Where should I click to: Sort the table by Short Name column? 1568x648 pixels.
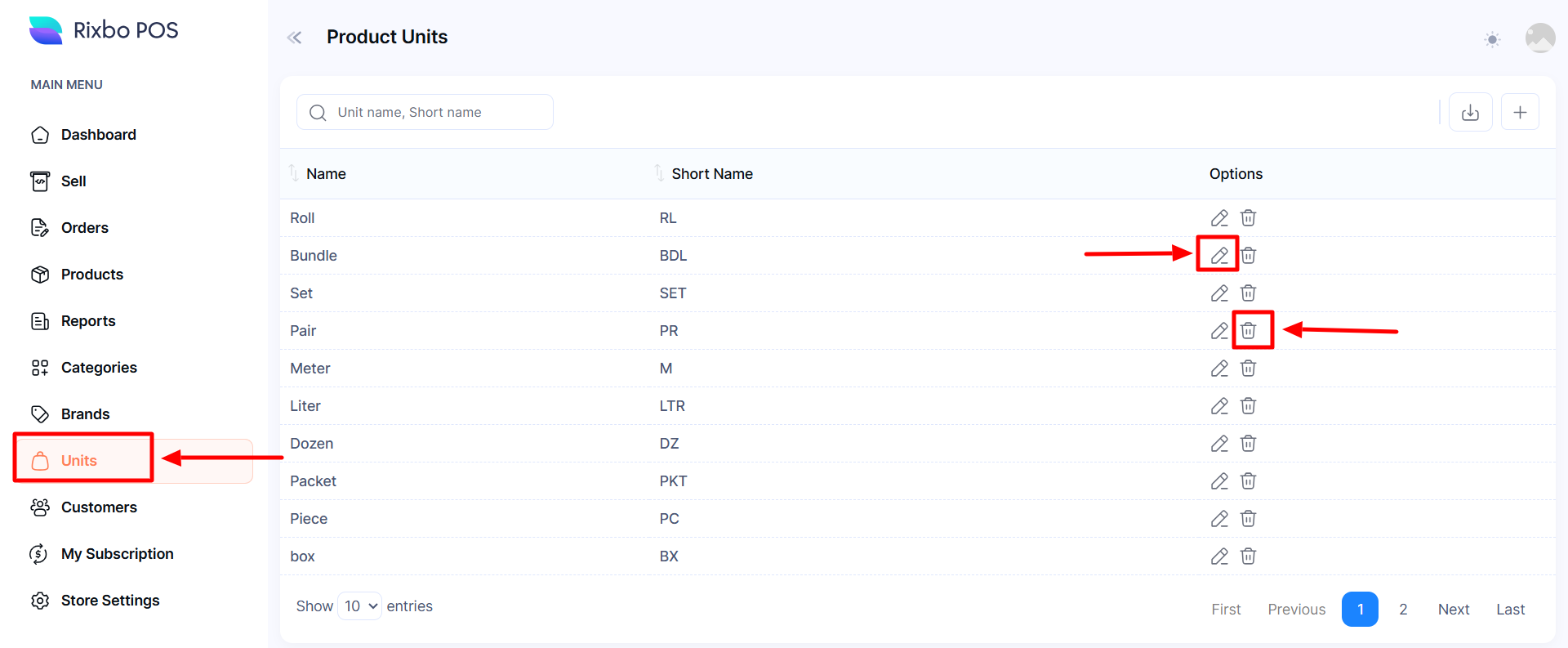point(711,174)
